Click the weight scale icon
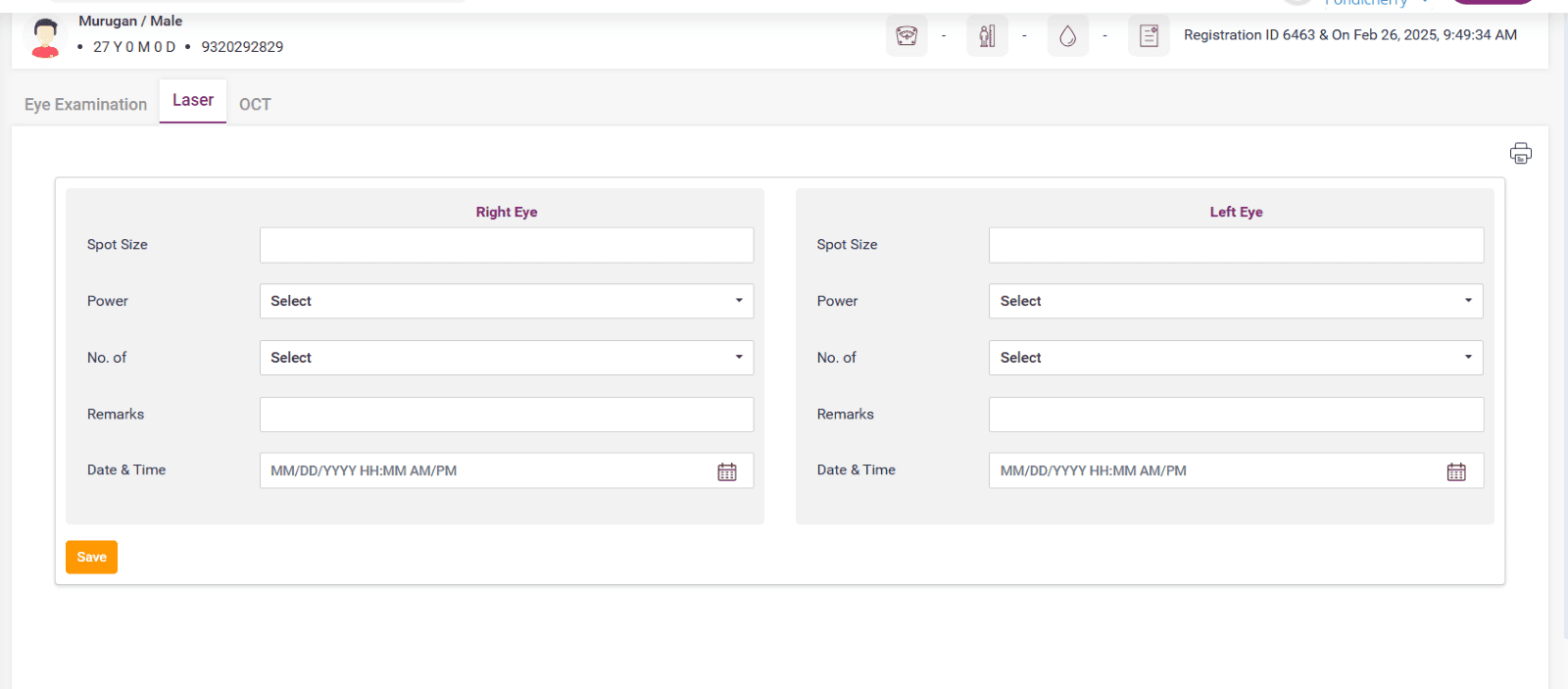This screenshot has height=689, width=1568. (x=906, y=36)
